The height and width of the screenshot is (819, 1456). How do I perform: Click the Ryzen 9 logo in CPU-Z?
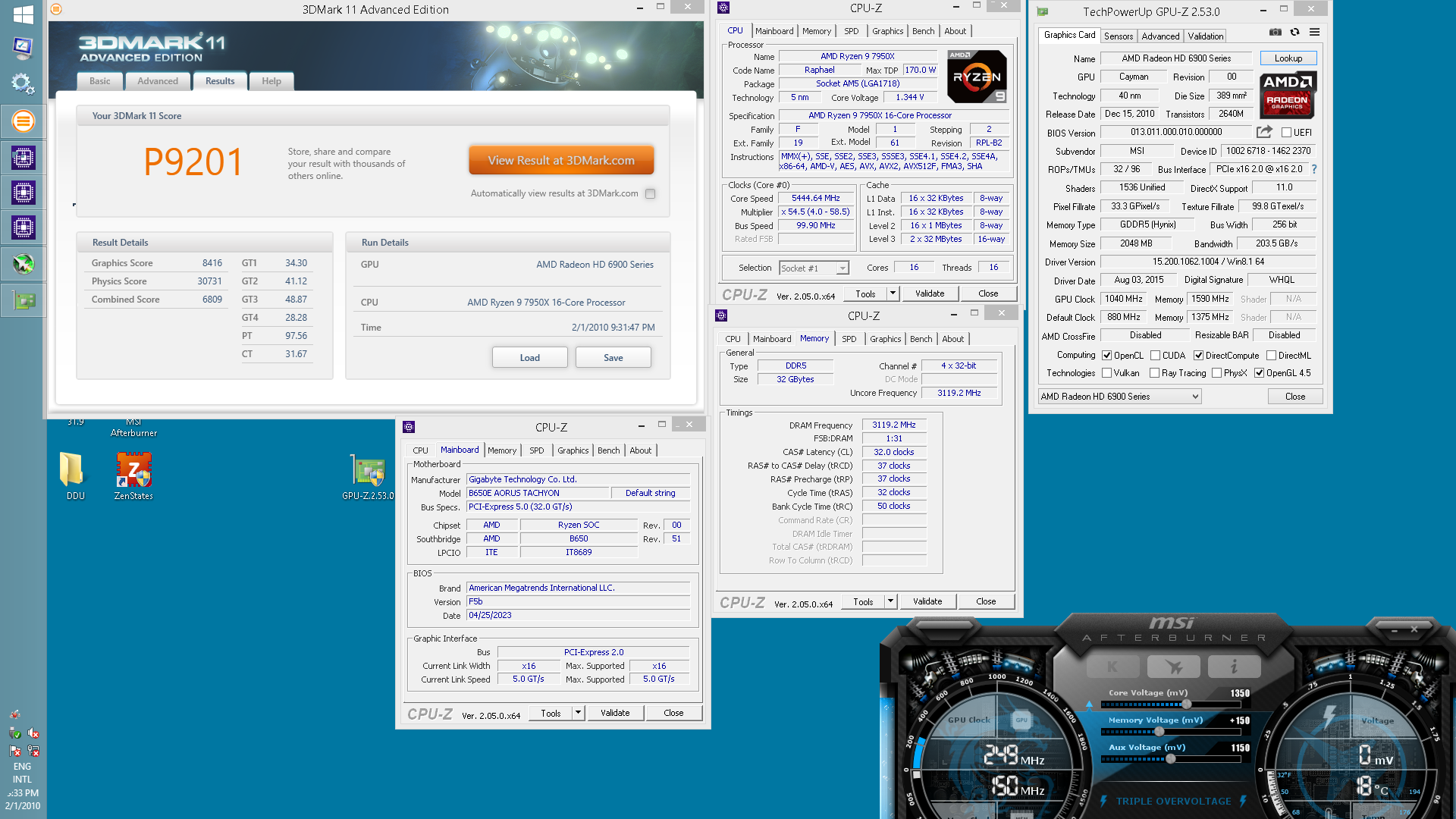click(977, 77)
